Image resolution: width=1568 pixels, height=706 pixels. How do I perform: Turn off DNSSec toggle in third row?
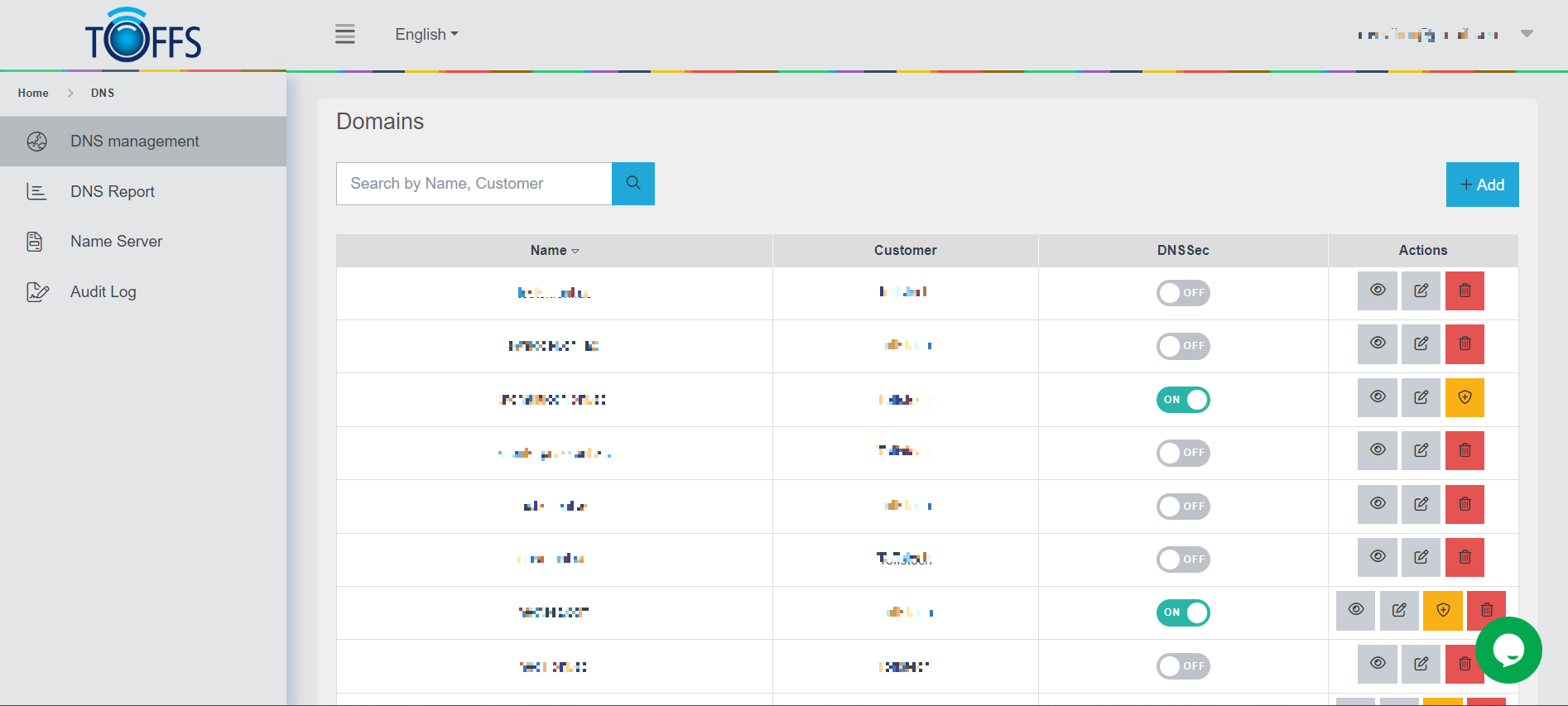point(1182,400)
